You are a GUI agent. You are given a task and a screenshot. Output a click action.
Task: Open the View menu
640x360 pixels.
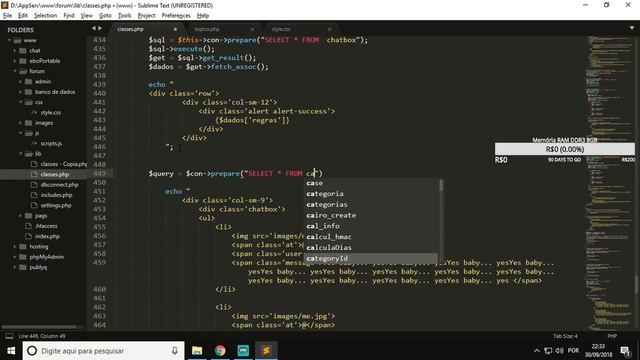[87, 16]
